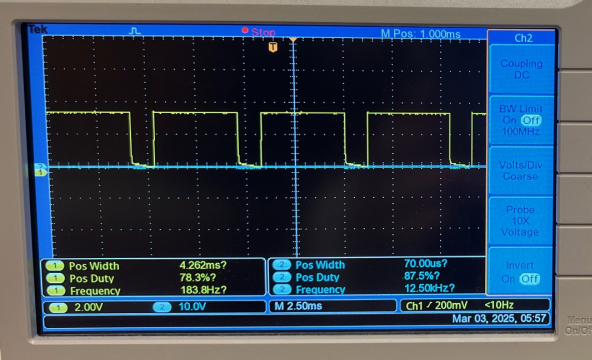Open the Coupling DC selector
Screen dimensions: 592x360
point(521,69)
